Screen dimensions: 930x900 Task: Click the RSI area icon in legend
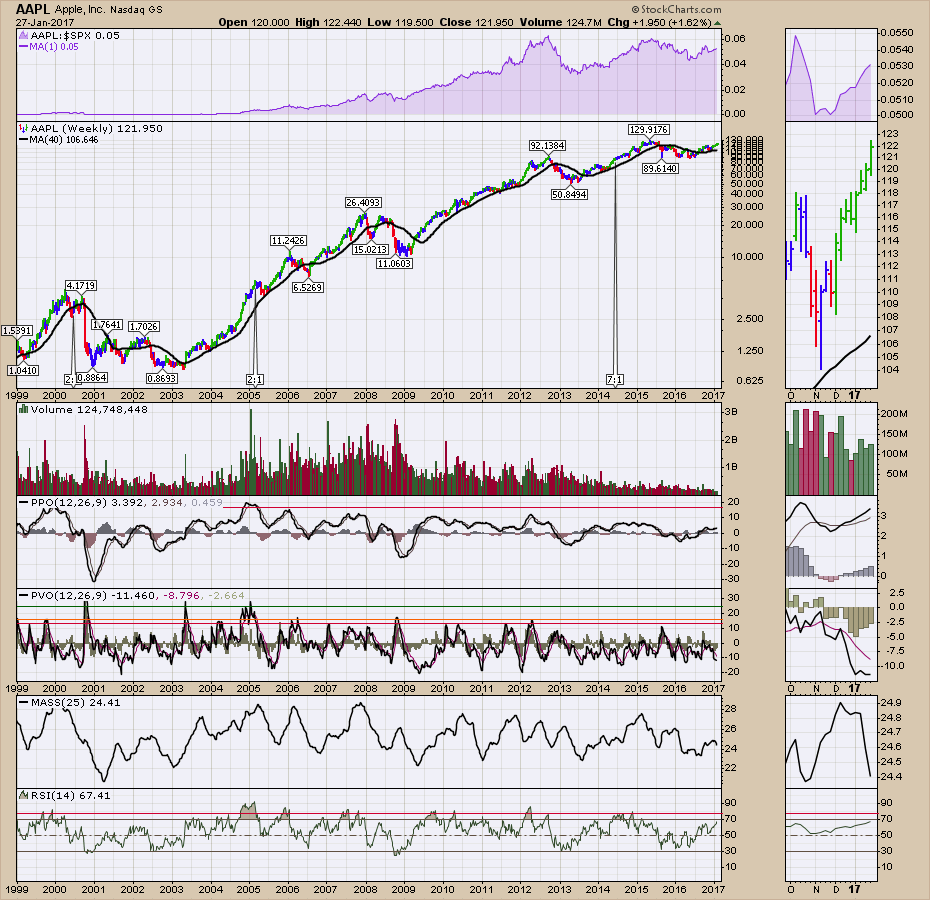[24, 796]
